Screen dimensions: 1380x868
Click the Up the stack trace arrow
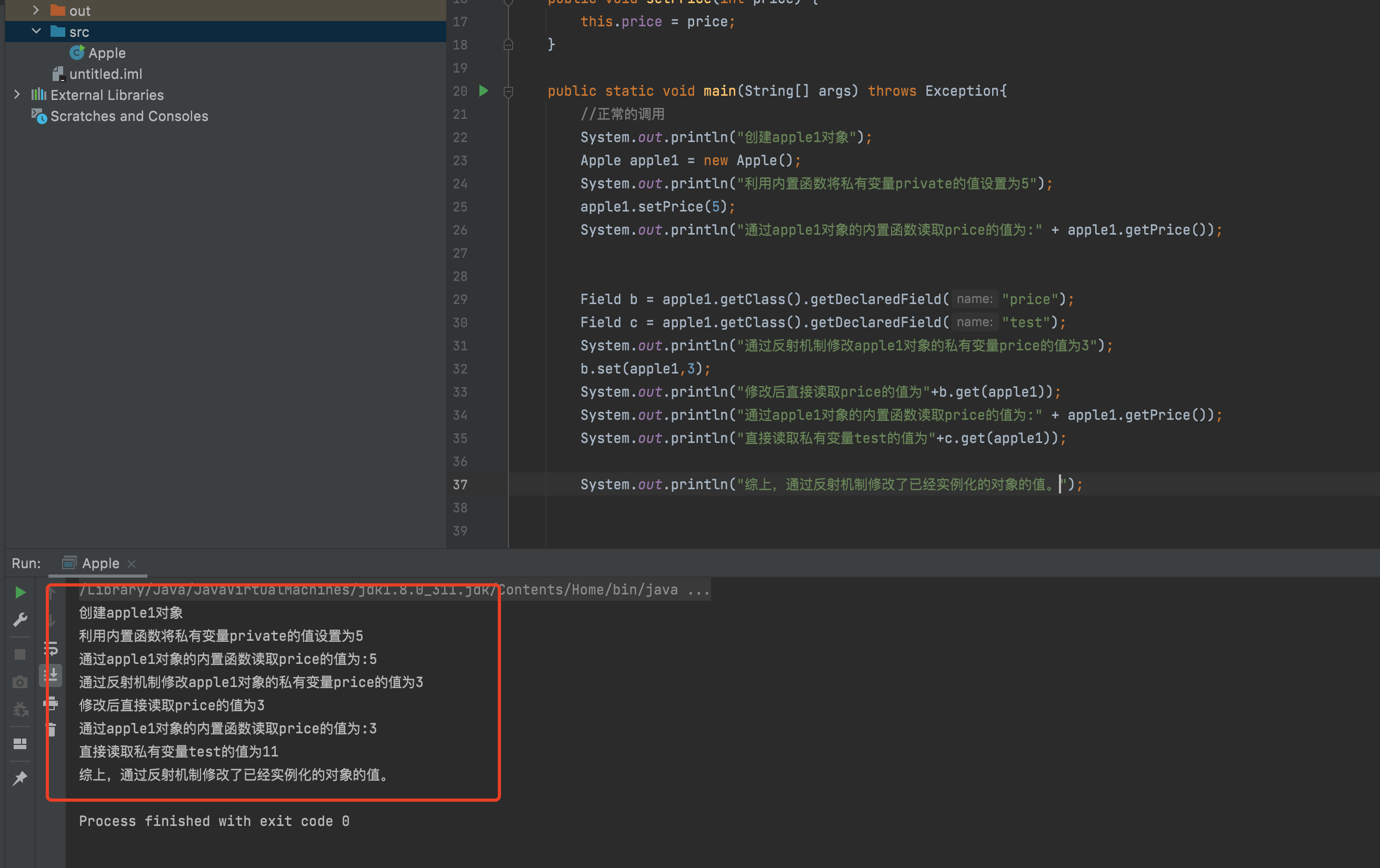(51, 592)
